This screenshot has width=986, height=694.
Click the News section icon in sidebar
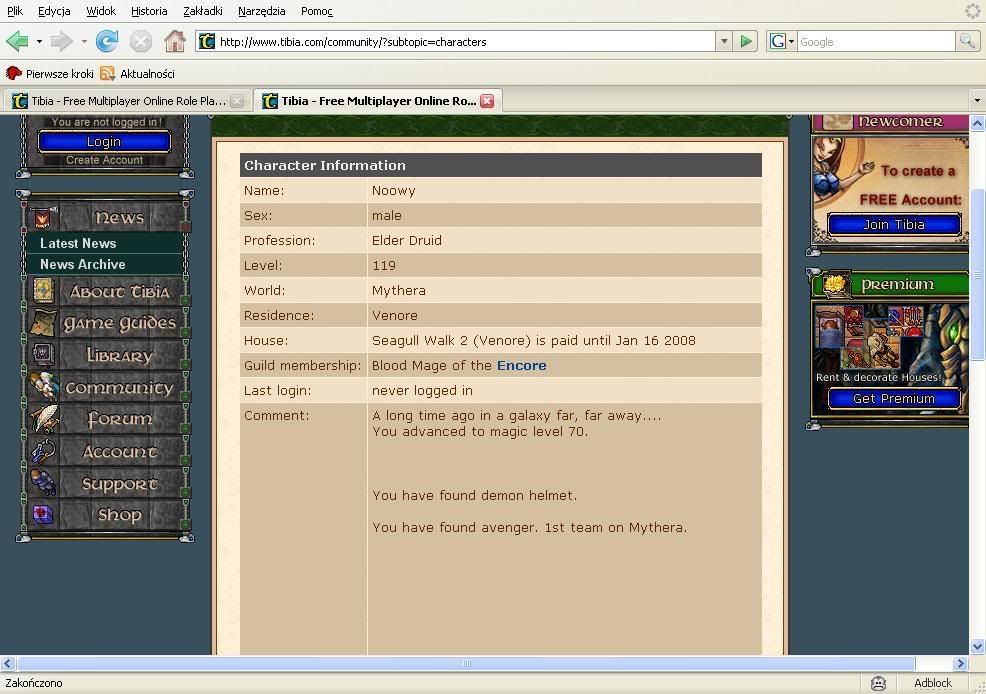[43, 218]
